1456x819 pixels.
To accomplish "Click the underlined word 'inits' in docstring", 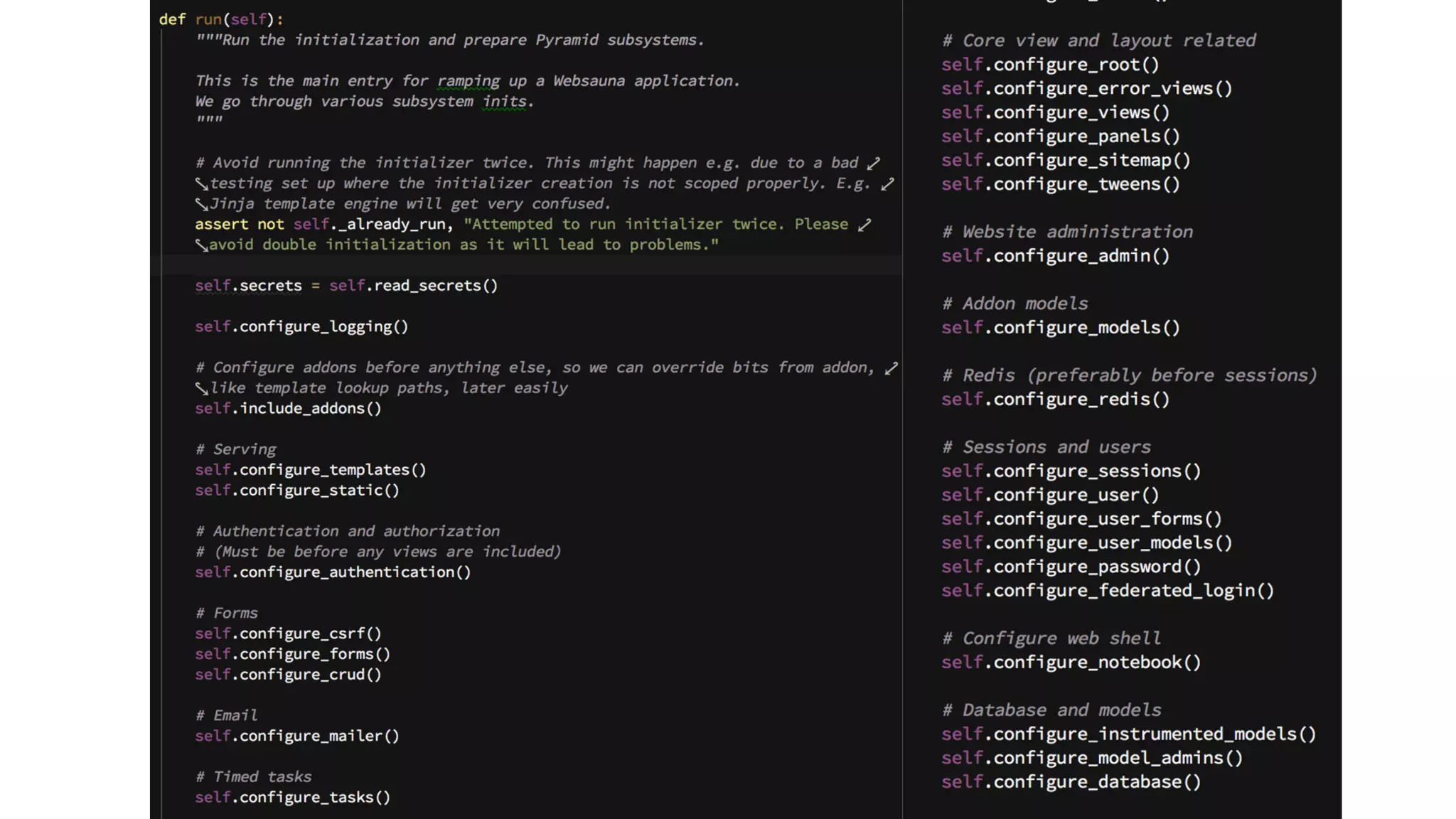I will [504, 102].
